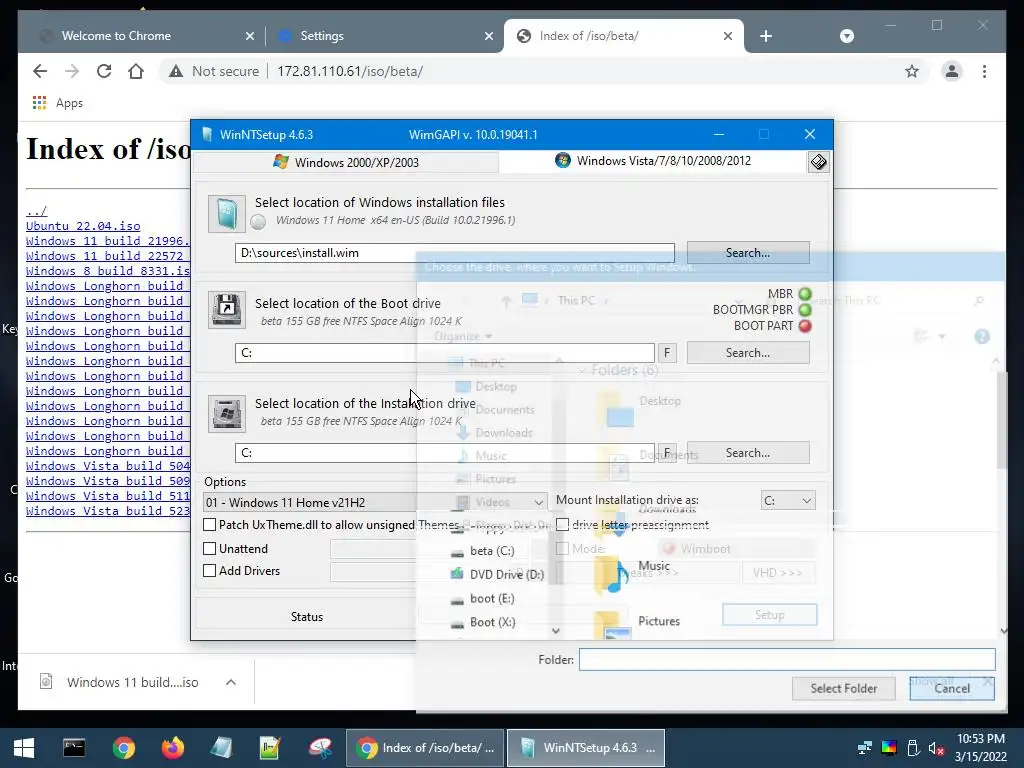Click network icon in system tray
The image size is (1024, 768).
pos(865,748)
